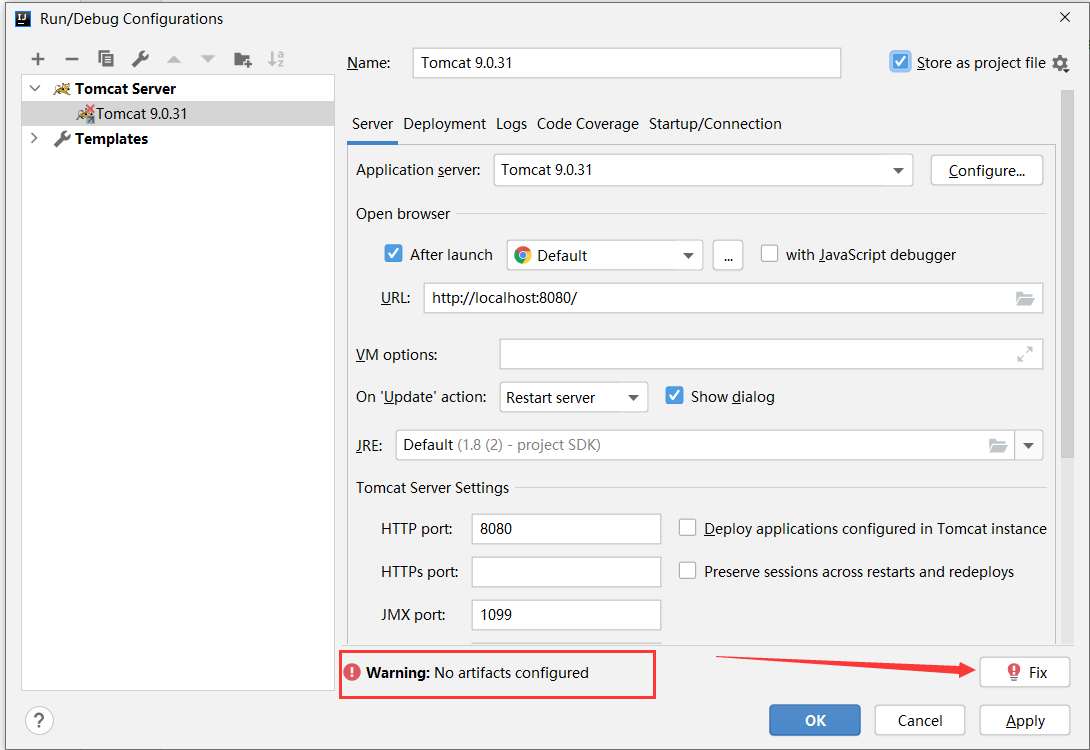
Task: Move configuration up with arrow icon
Action: (174, 59)
